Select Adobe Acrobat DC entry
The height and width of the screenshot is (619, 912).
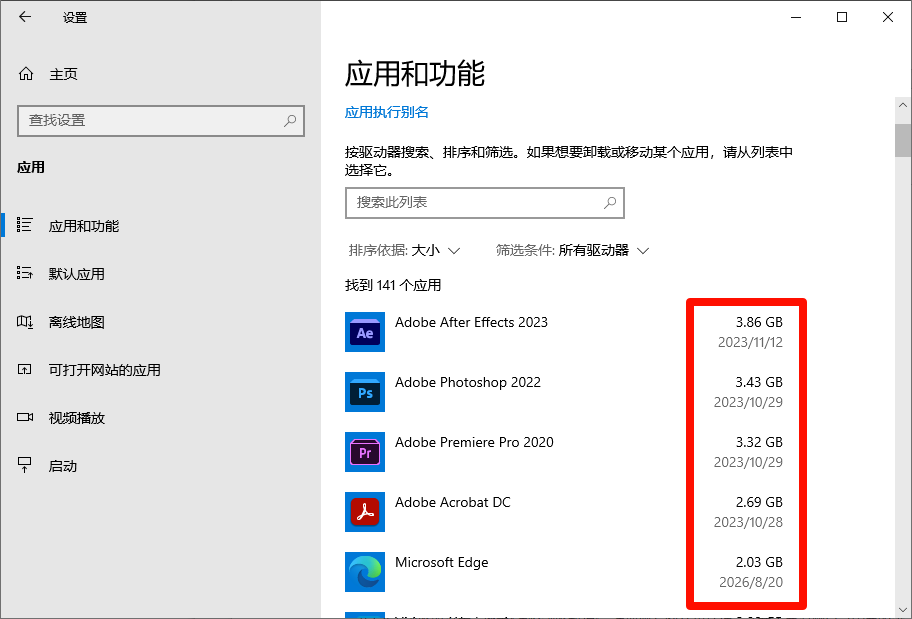[564, 512]
